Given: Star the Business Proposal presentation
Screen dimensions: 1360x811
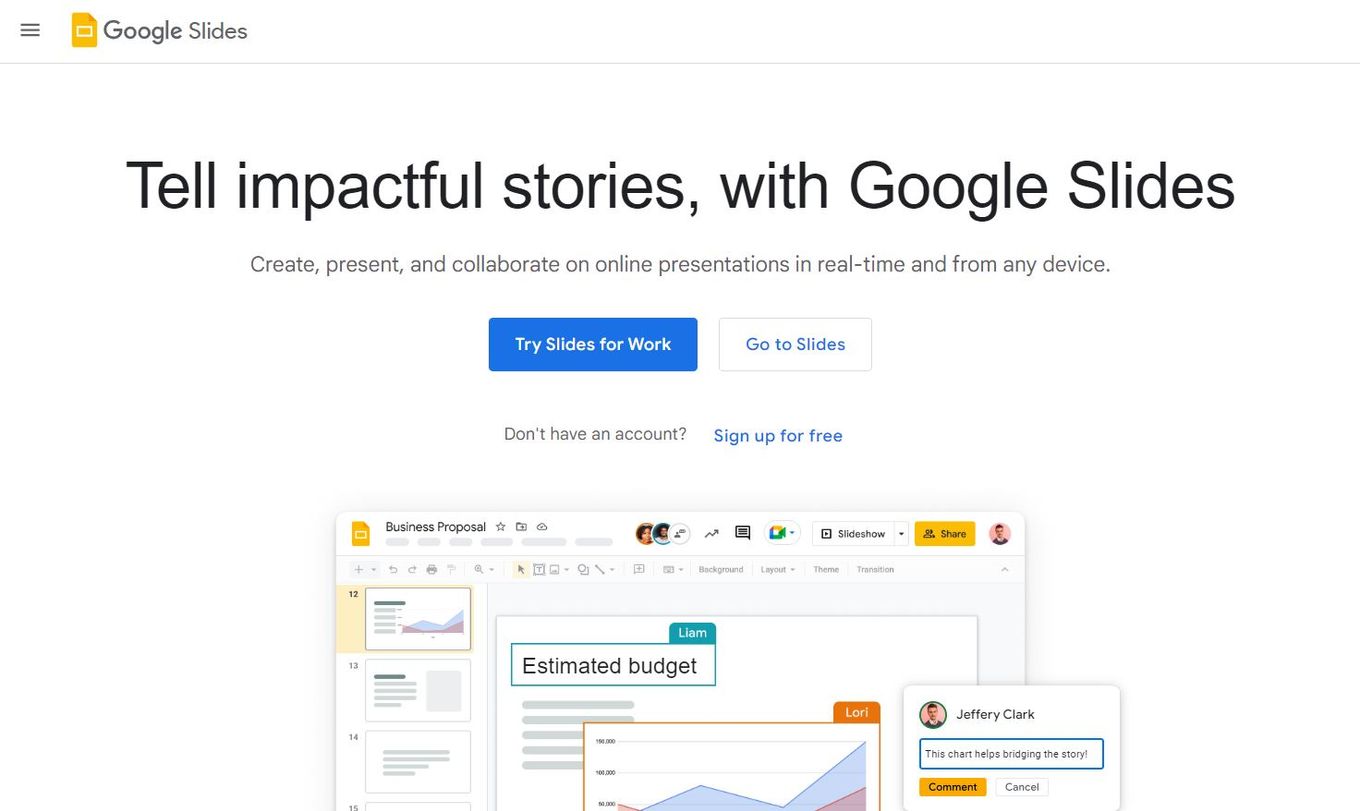Looking at the screenshot, I should 500,526.
